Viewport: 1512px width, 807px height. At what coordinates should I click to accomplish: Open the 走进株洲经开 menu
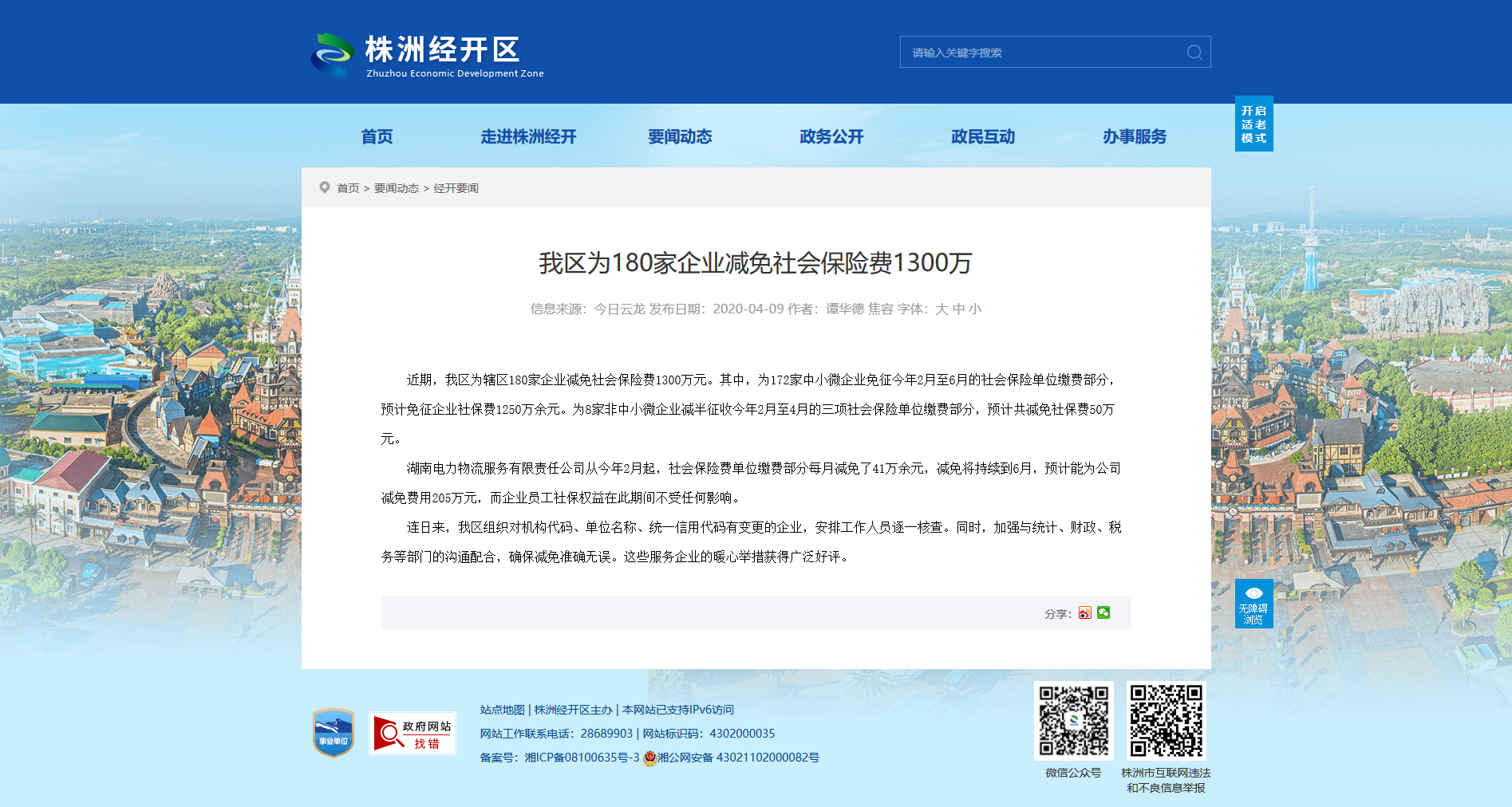[x=528, y=136]
